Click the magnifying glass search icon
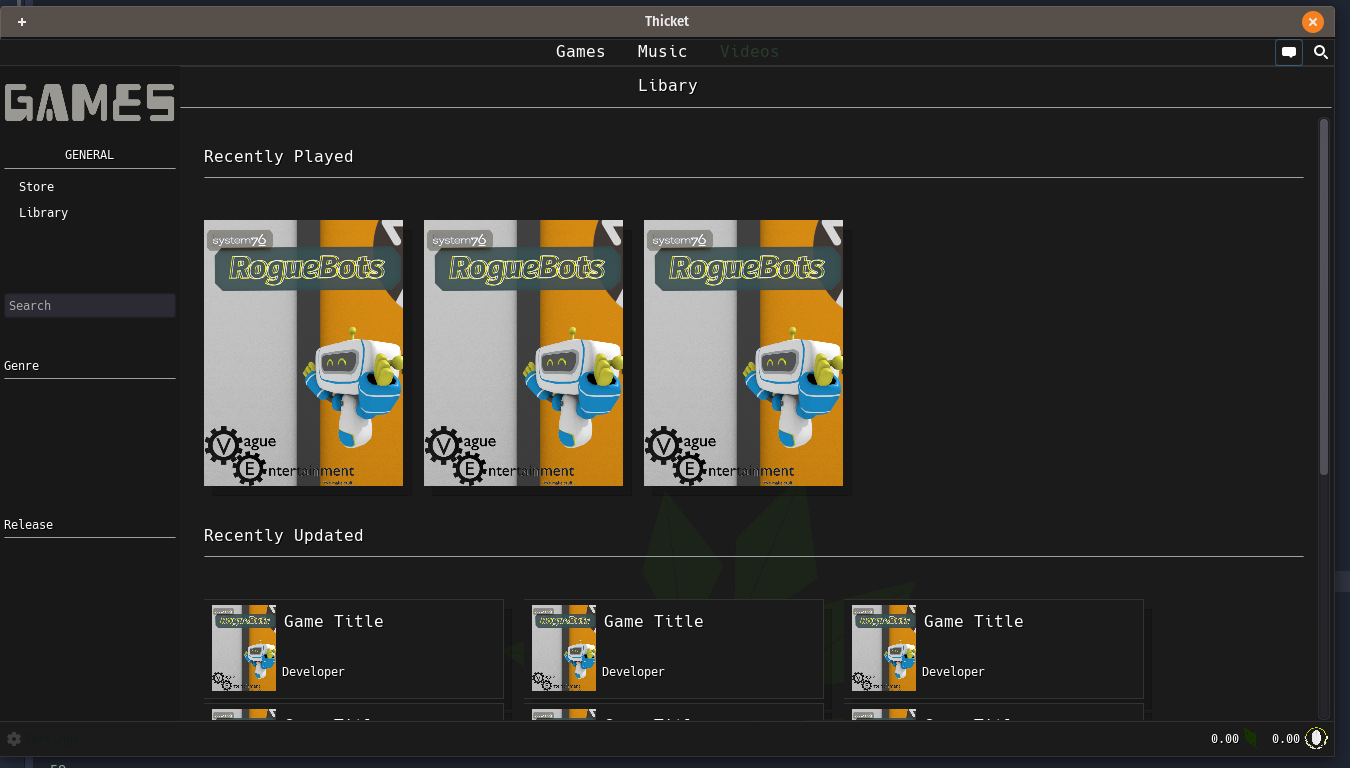Viewport: 1350px width, 768px height. coord(1321,53)
